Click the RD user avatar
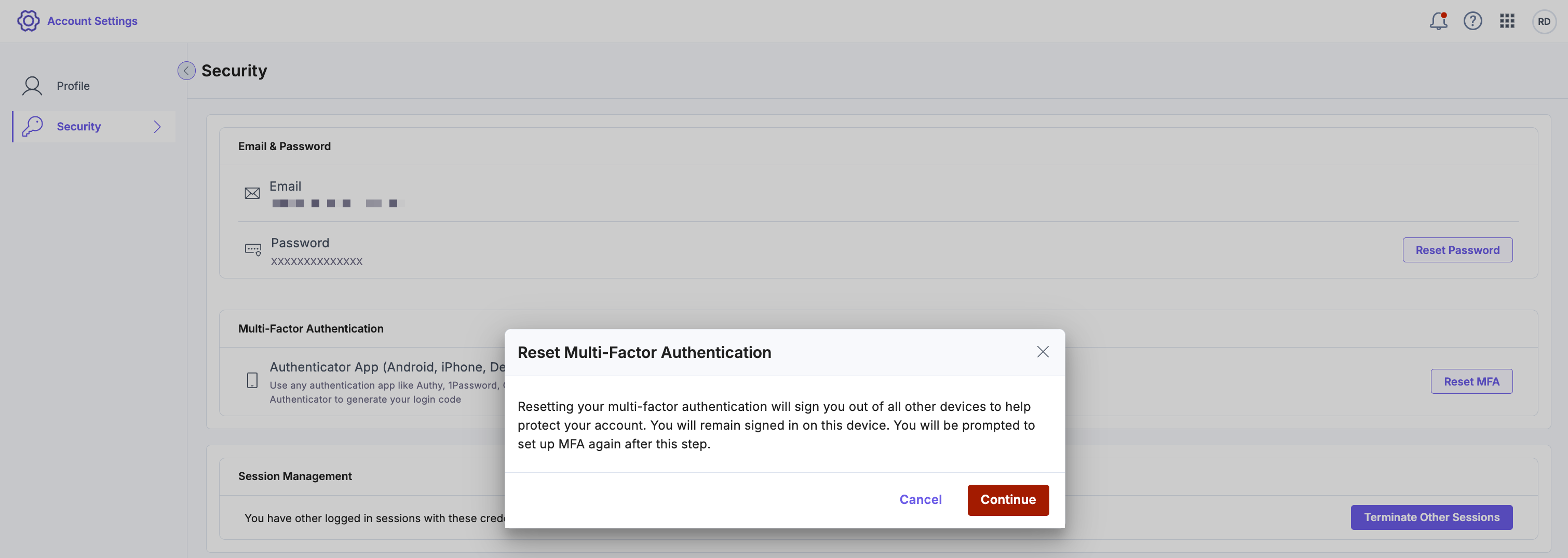 tap(1544, 21)
